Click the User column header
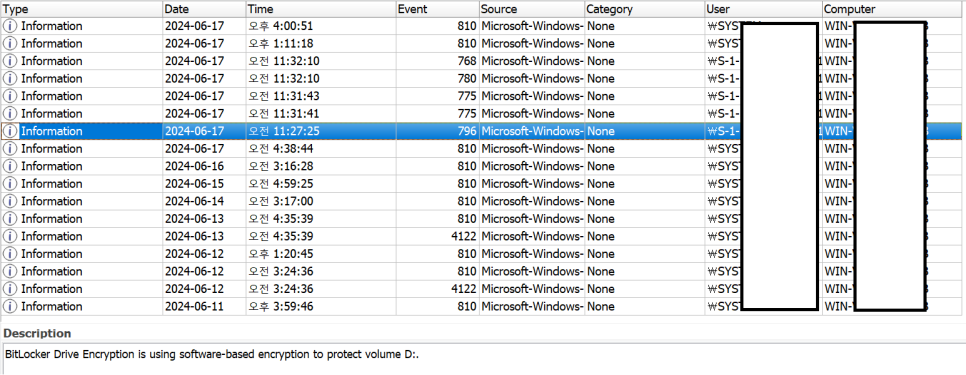966x375 pixels. (x=763, y=9)
